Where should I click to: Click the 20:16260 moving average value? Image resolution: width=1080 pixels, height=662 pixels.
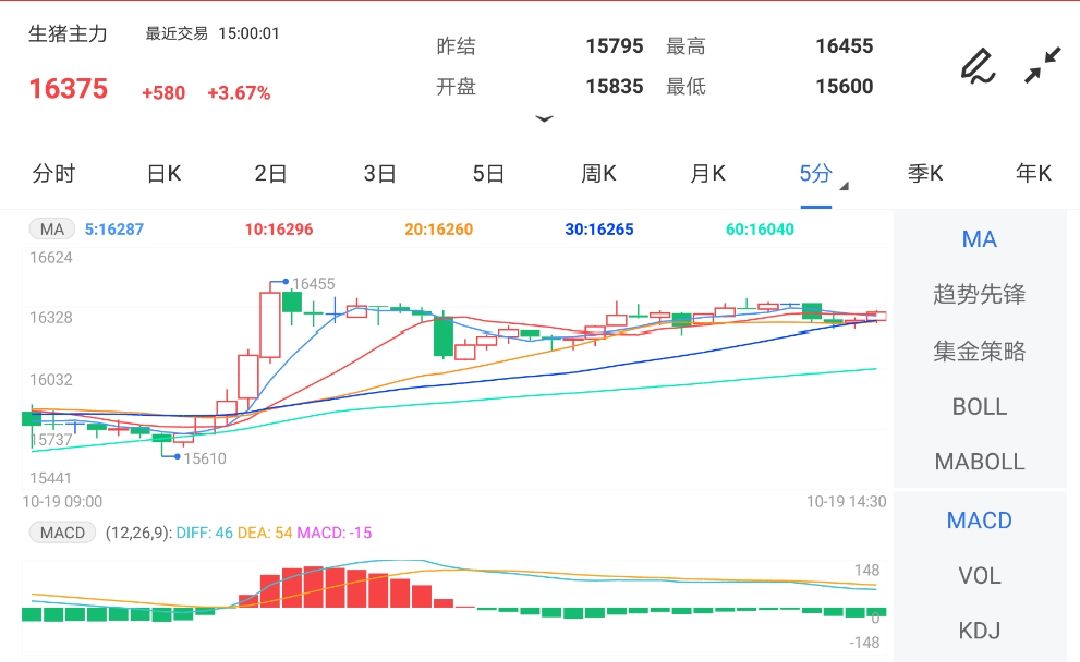(x=439, y=229)
